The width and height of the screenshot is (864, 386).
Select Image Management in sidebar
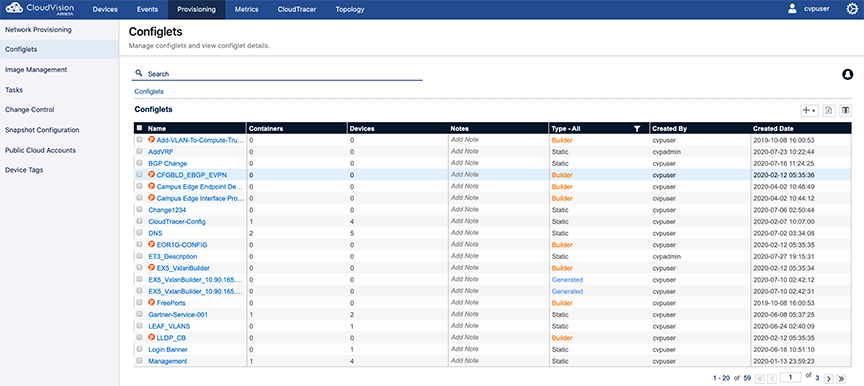pos(36,70)
